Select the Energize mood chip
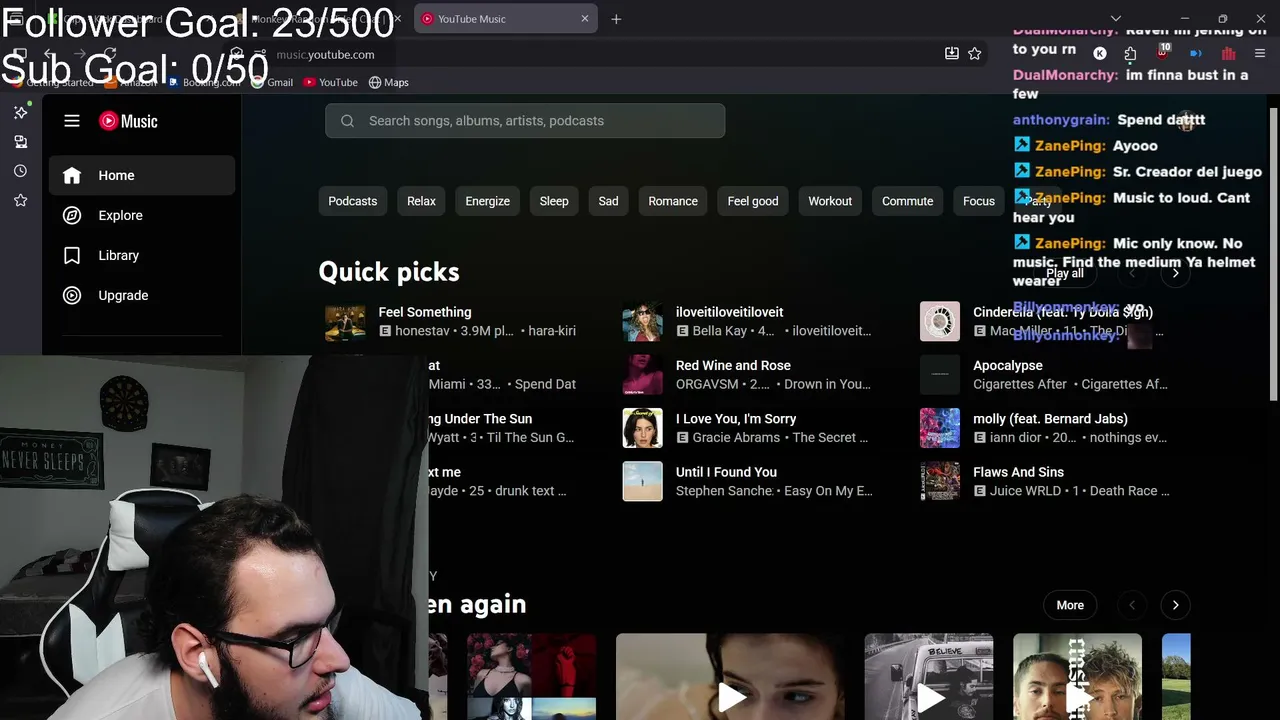Image resolution: width=1280 pixels, height=720 pixels. [487, 201]
